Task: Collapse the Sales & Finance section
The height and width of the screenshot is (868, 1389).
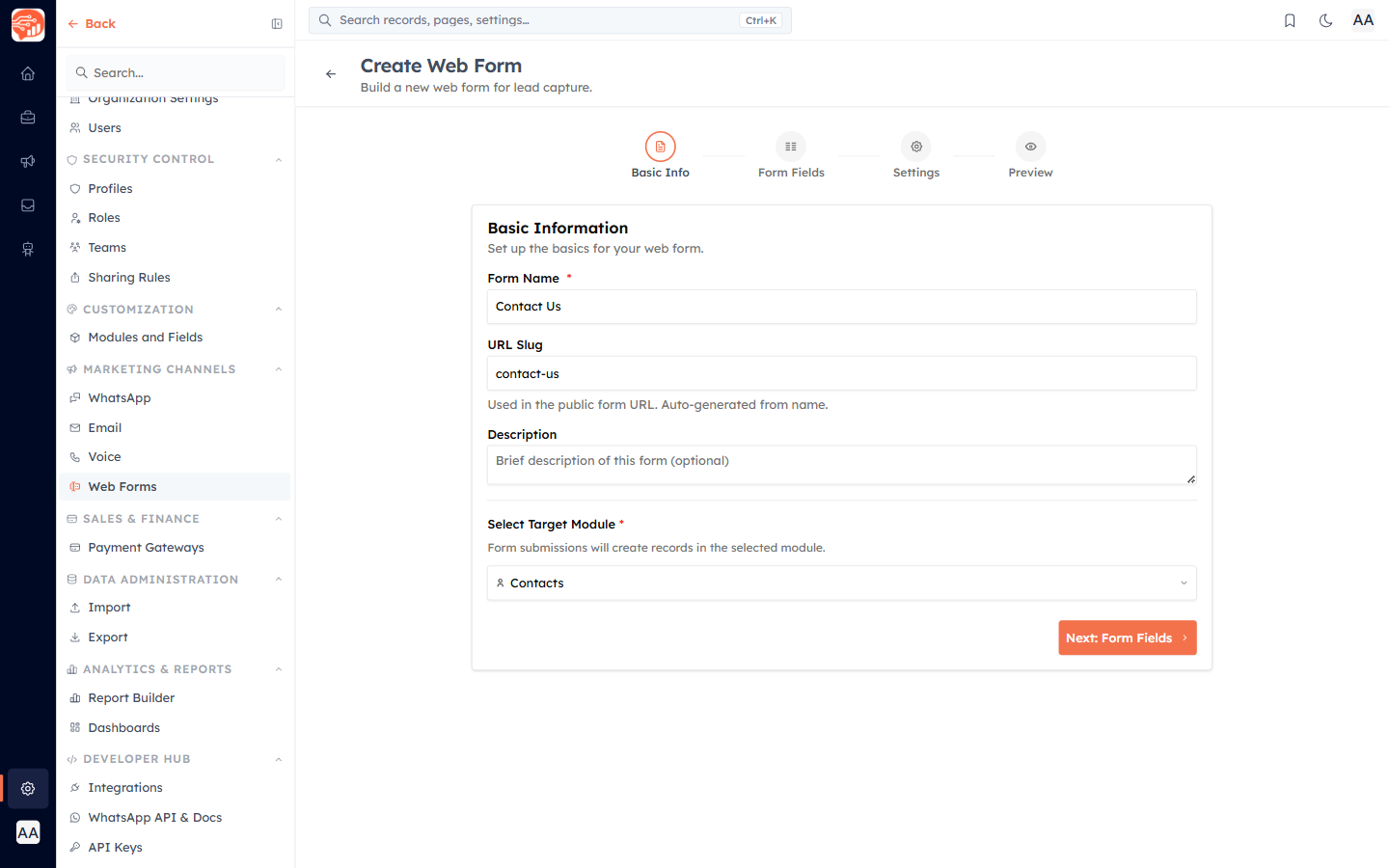Action: click(279, 519)
